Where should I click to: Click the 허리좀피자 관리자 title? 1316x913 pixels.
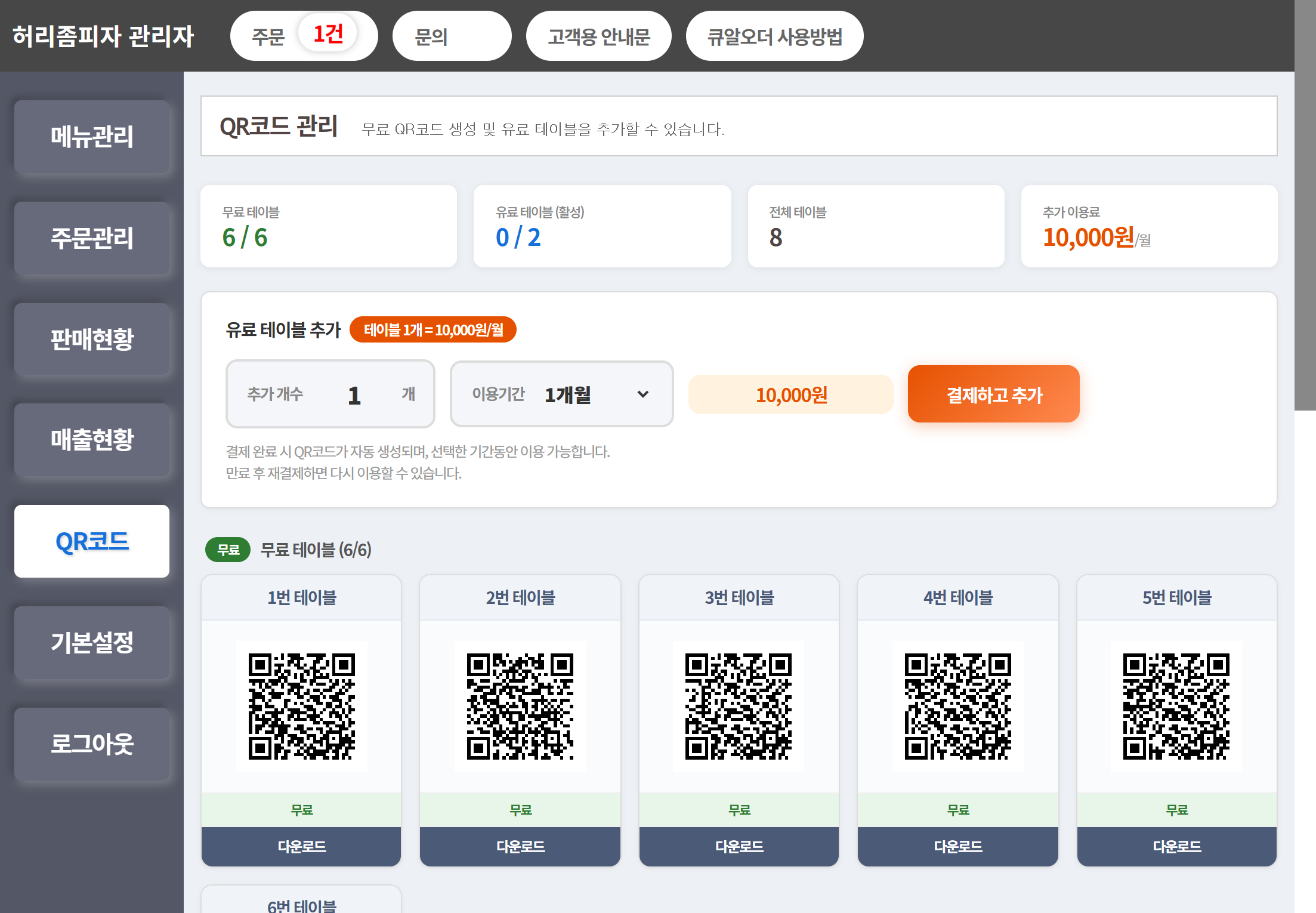103,36
